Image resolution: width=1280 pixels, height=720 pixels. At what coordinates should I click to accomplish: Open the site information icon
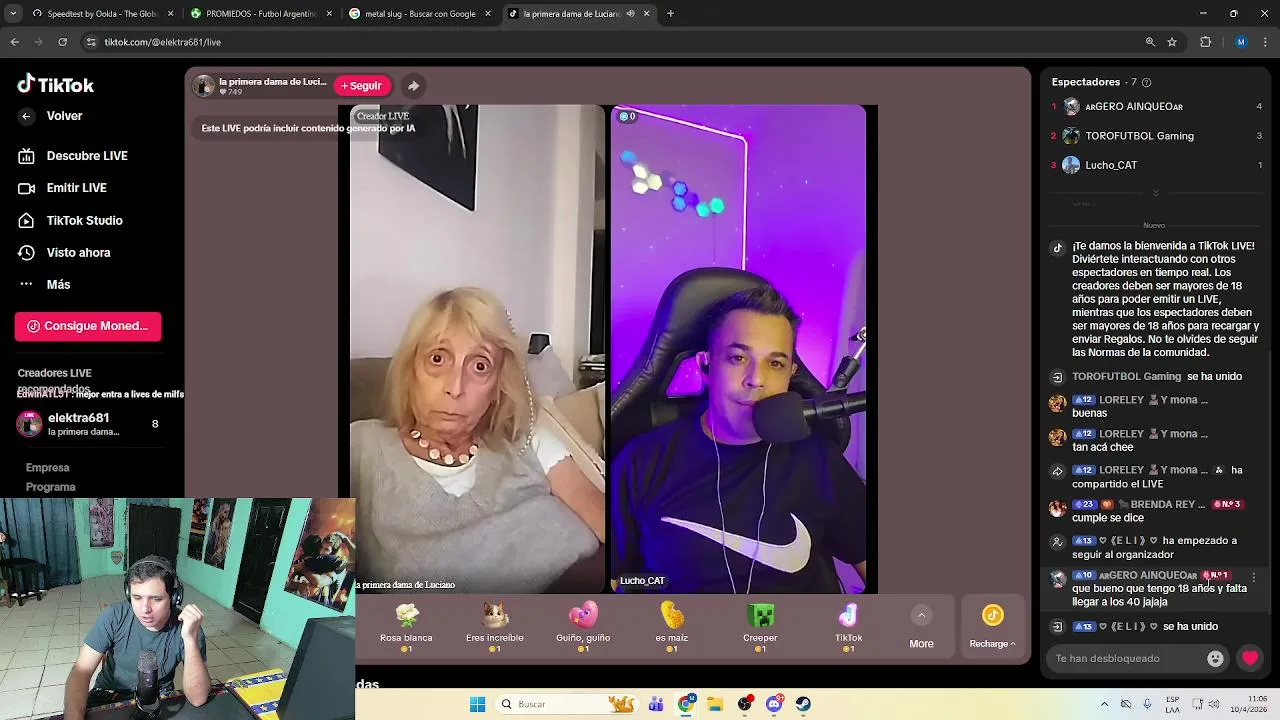pyautogui.click(x=91, y=42)
